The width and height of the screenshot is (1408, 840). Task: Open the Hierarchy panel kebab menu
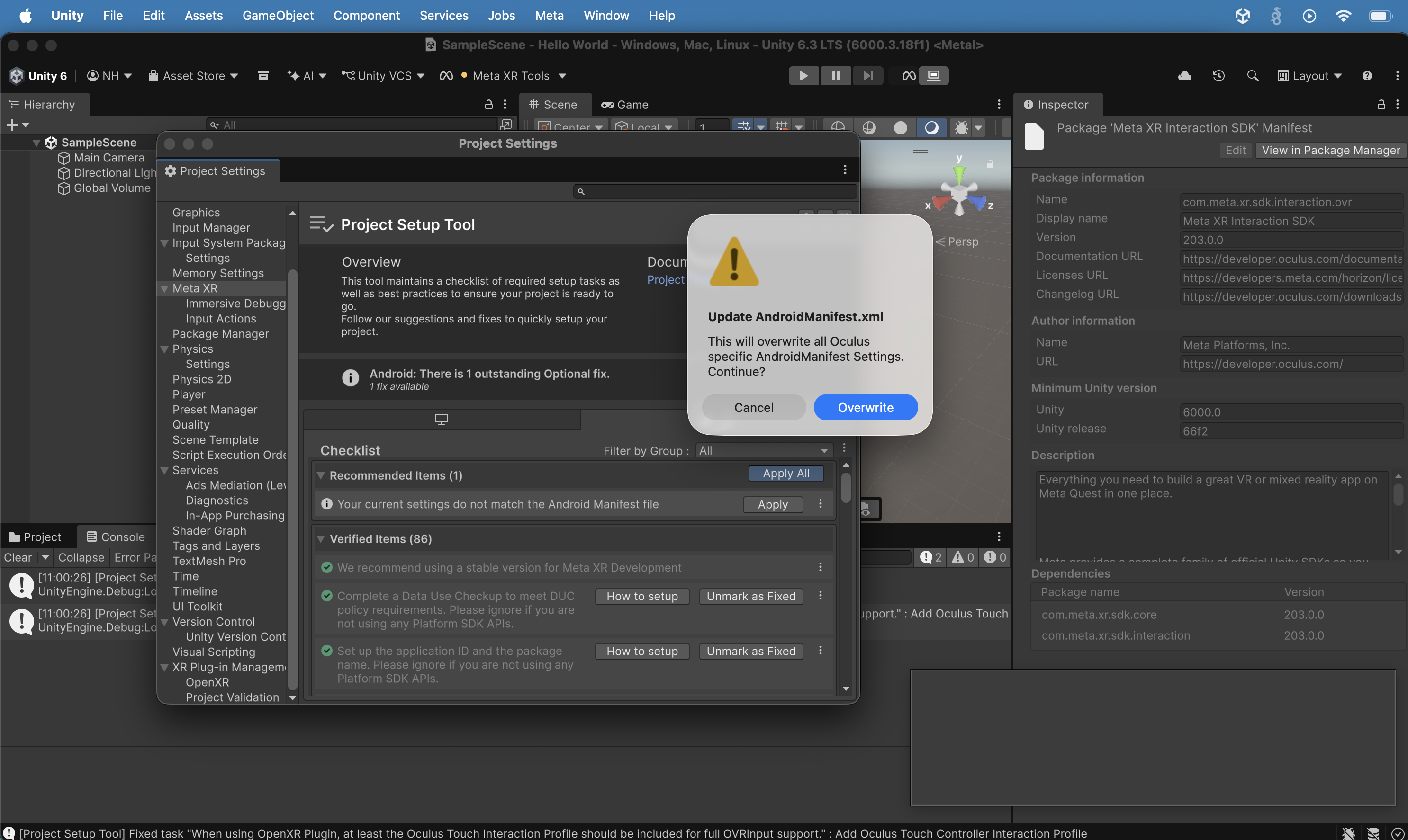click(505, 104)
